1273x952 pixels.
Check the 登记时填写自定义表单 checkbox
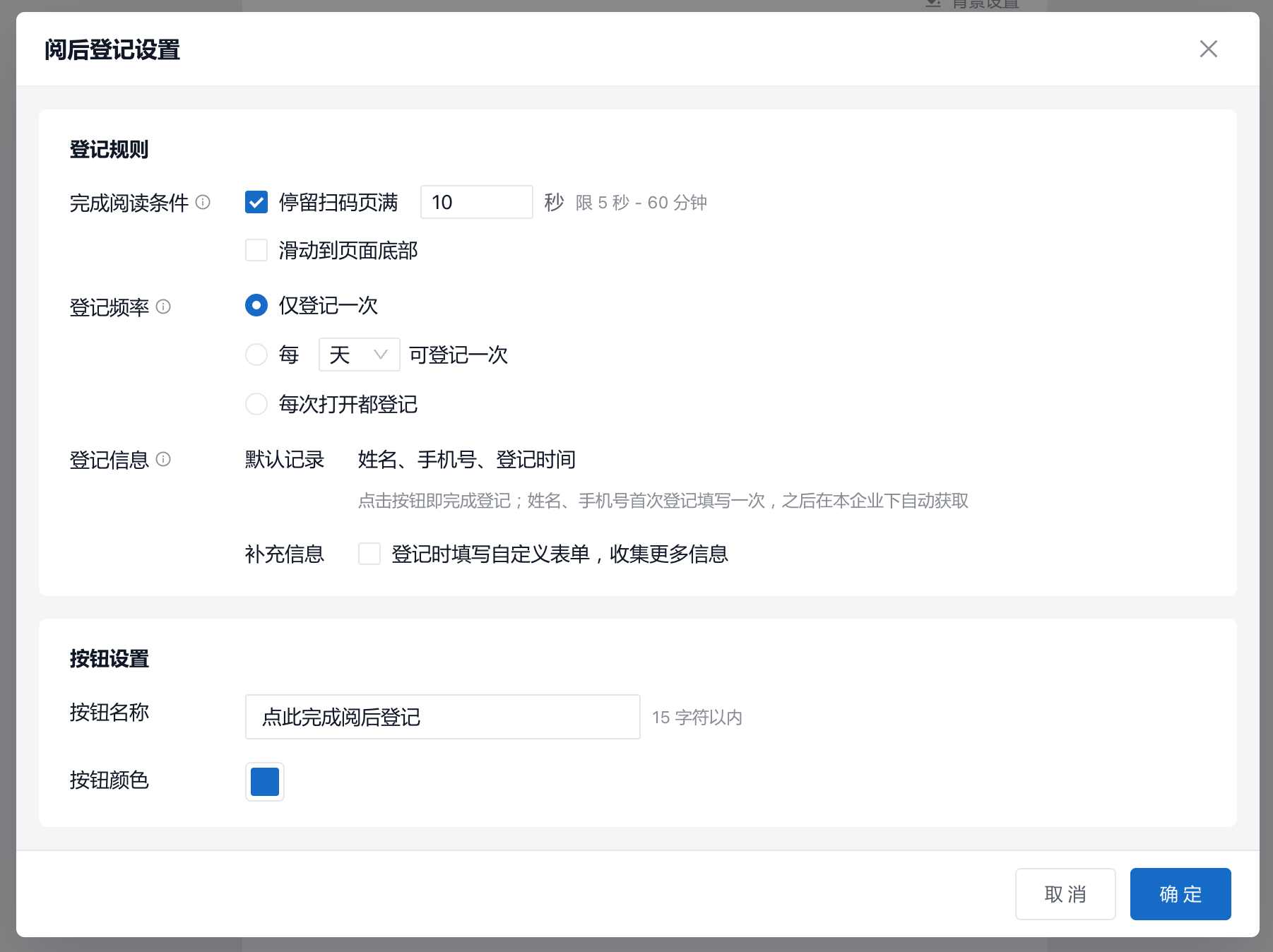pyautogui.click(x=369, y=554)
